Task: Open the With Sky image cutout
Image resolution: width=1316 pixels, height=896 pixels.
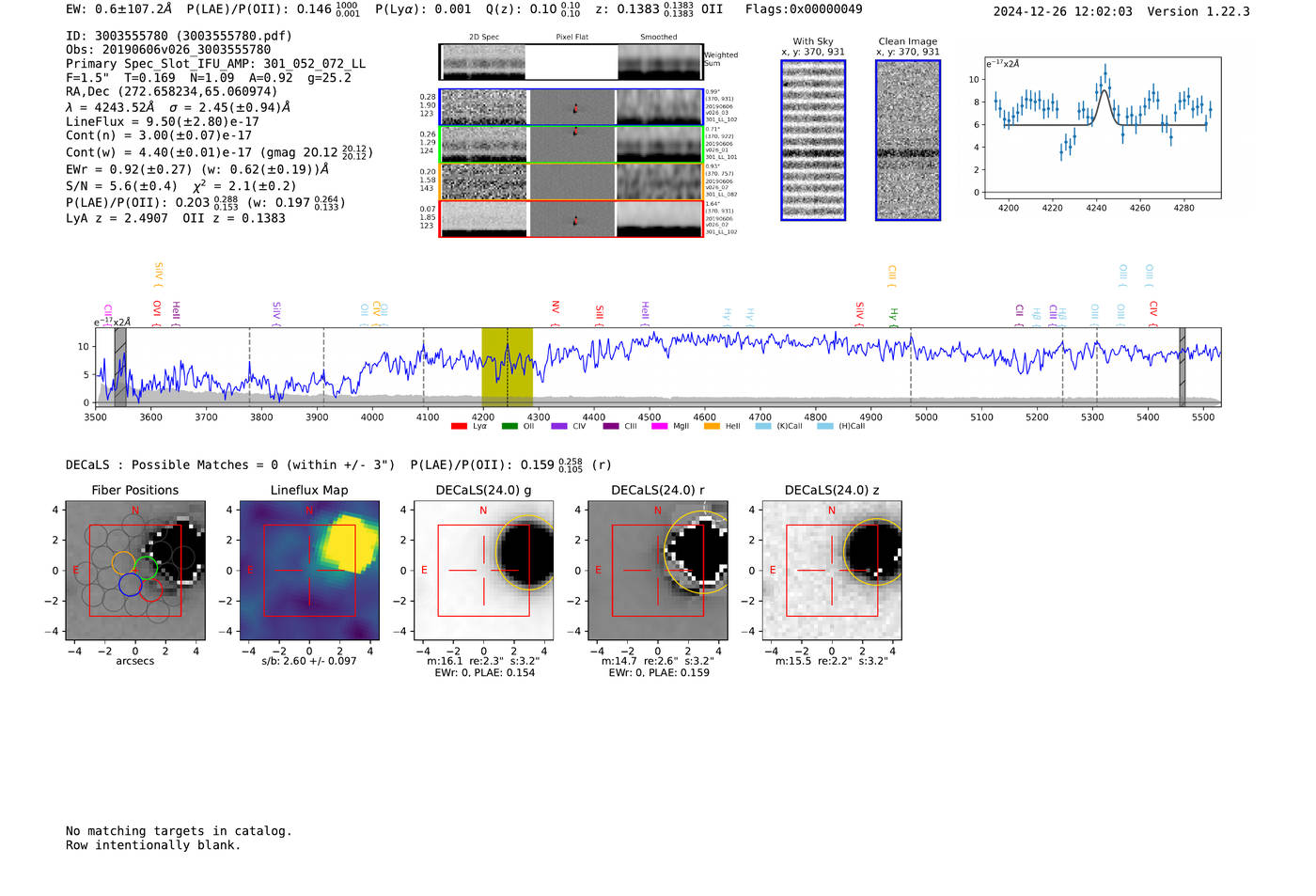Action: coord(813,140)
